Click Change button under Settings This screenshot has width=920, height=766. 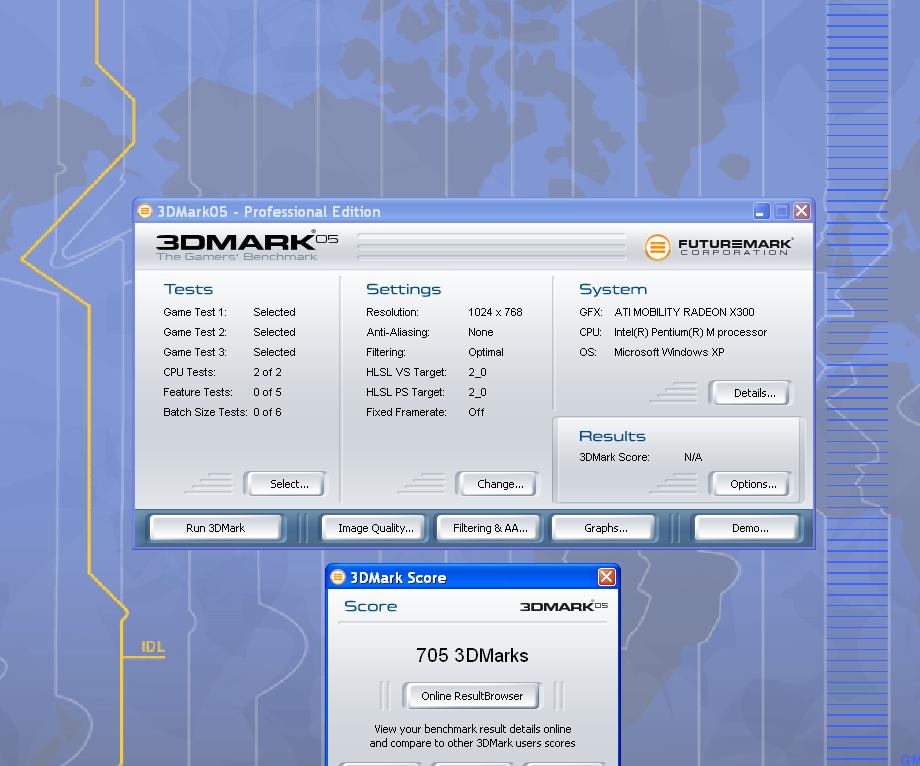pos(500,484)
